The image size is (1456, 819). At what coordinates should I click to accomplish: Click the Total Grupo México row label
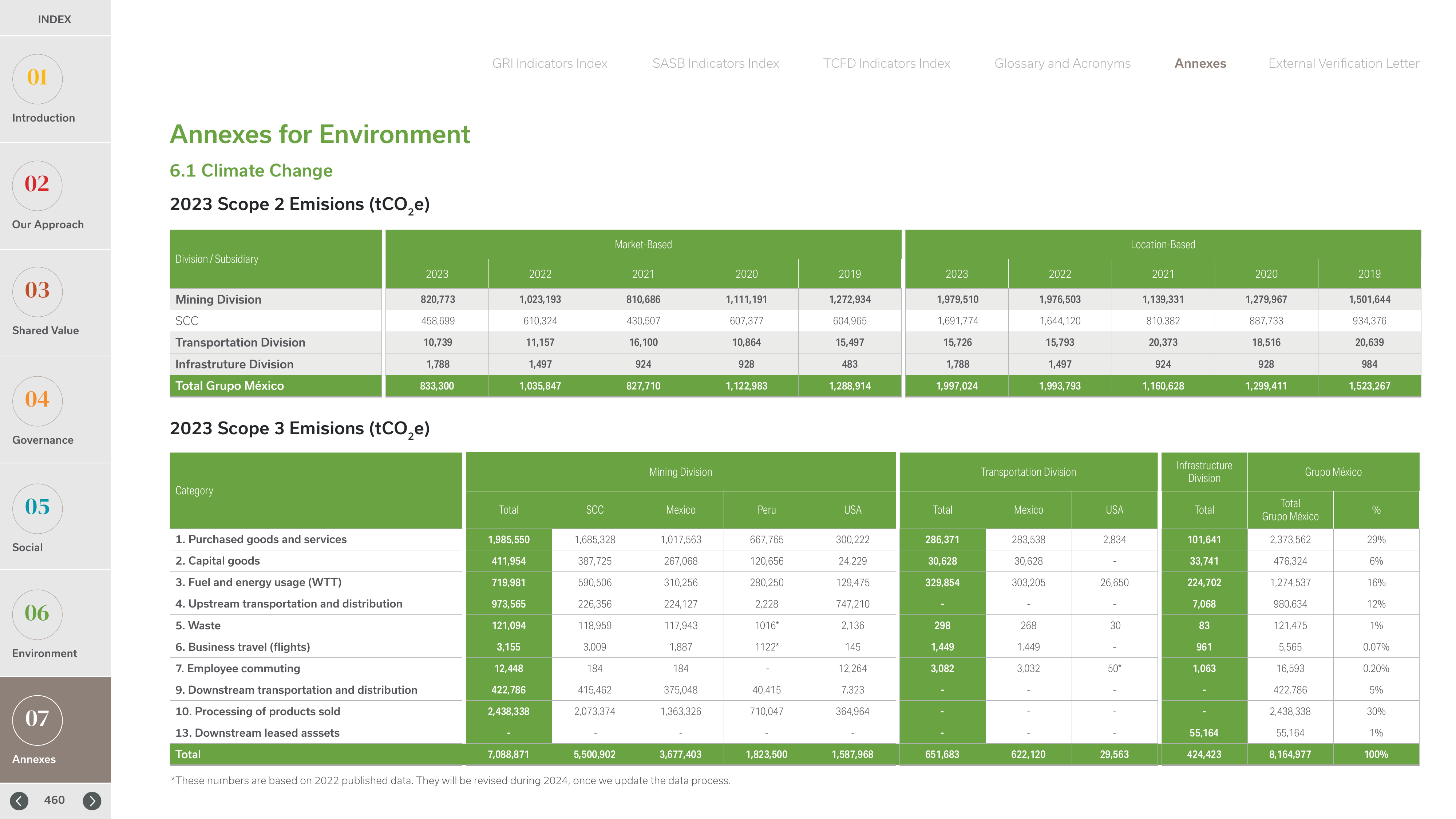pyautogui.click(x=229, y=386)
